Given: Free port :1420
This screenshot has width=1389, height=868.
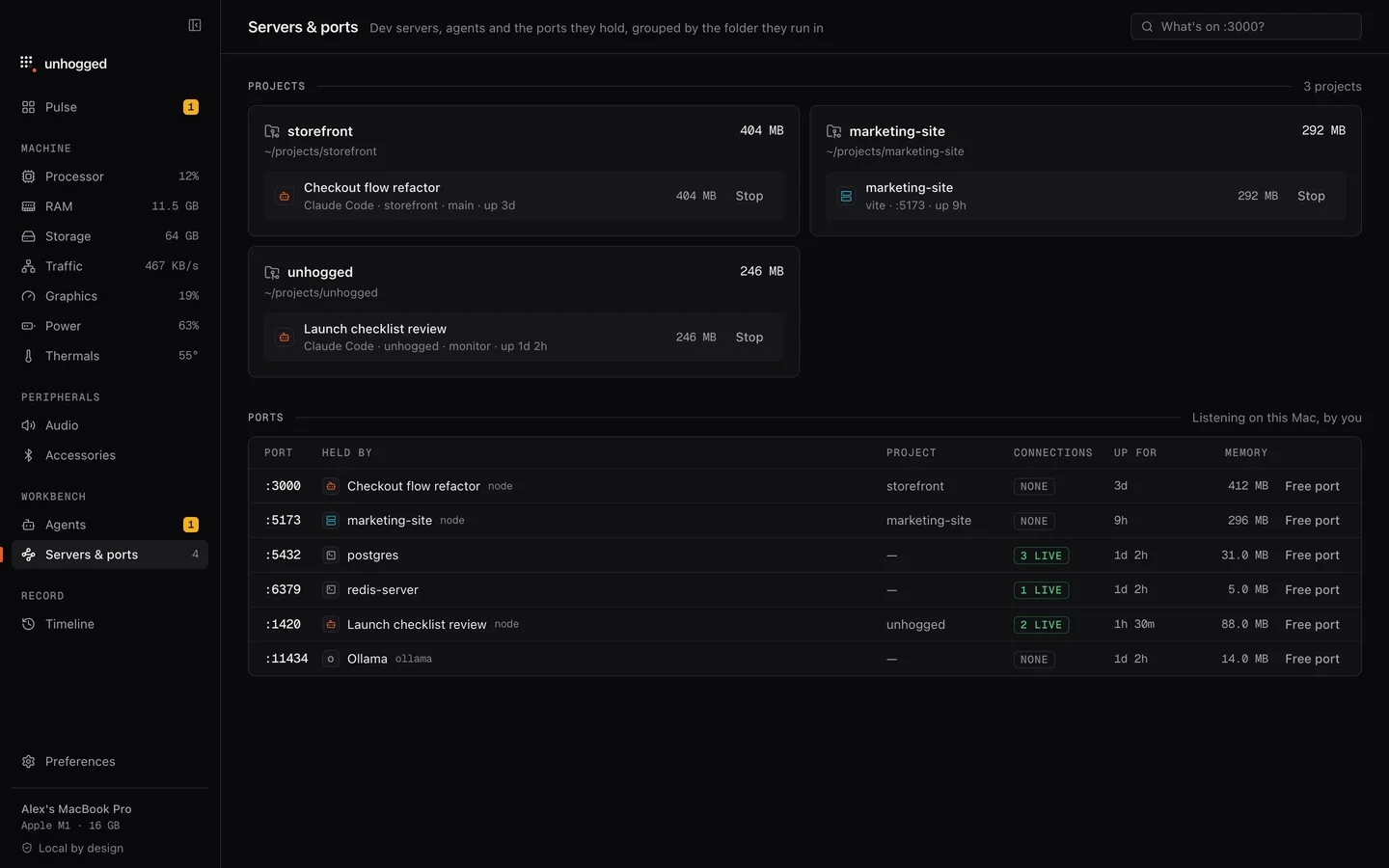Looking at the screenshot, I should (1312, 625).
